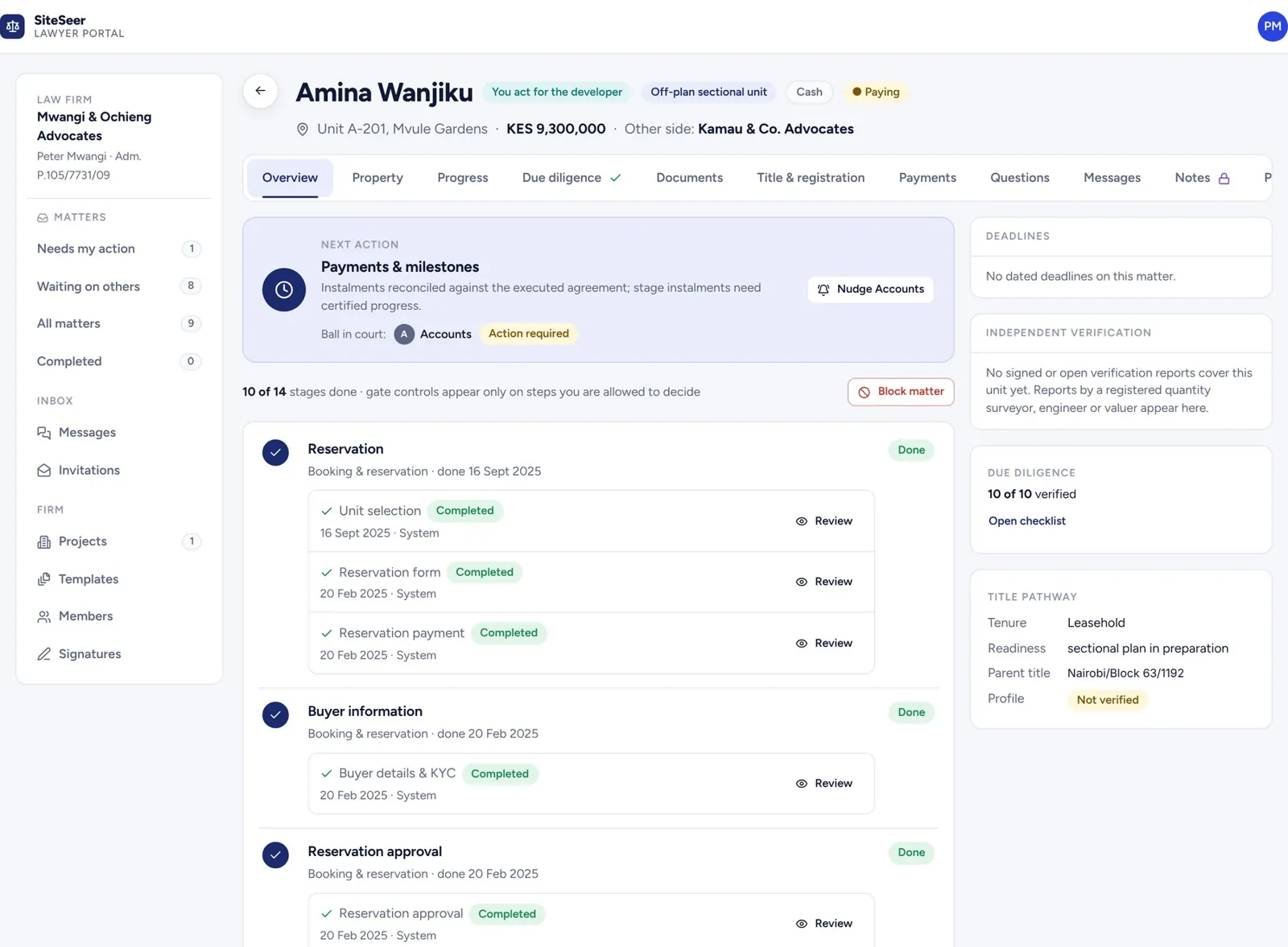This screenshot has width=1288, height=947.
Task: Open the due diligence checklist link
Action: pyautogui.click(x=1026, y=521)
